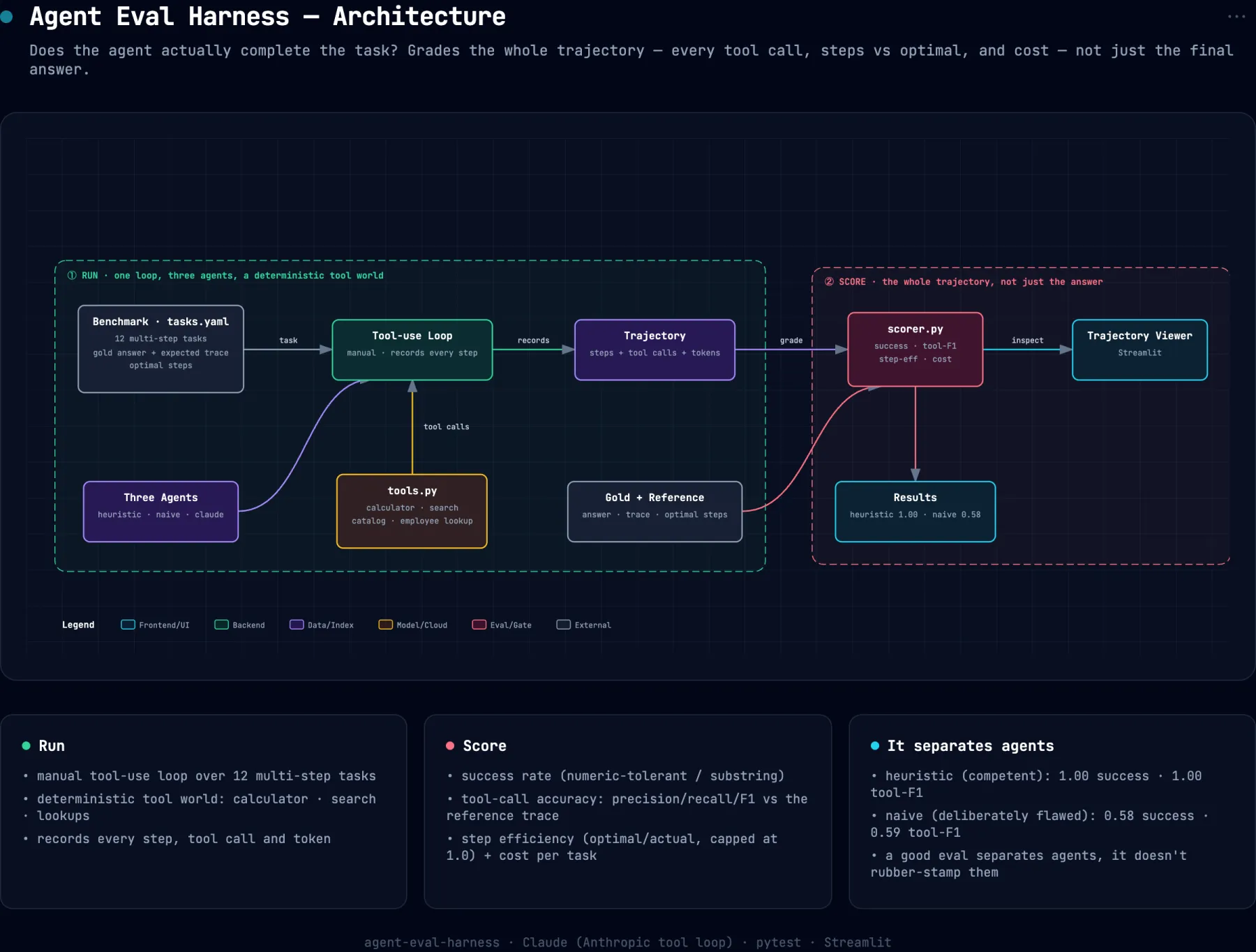Select the Three Agents node
Screen dimensions: 1256x952
tap(160, 512)
